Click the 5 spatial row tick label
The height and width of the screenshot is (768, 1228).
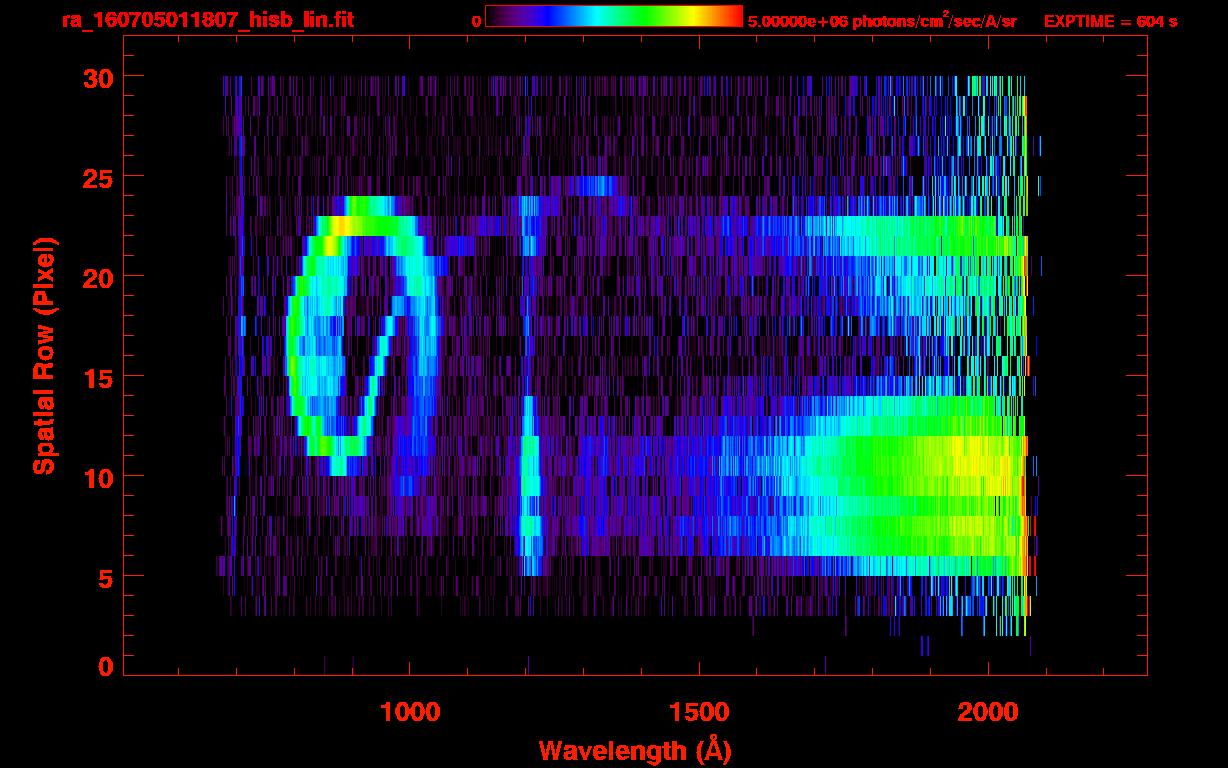click(x=104, y=577)
